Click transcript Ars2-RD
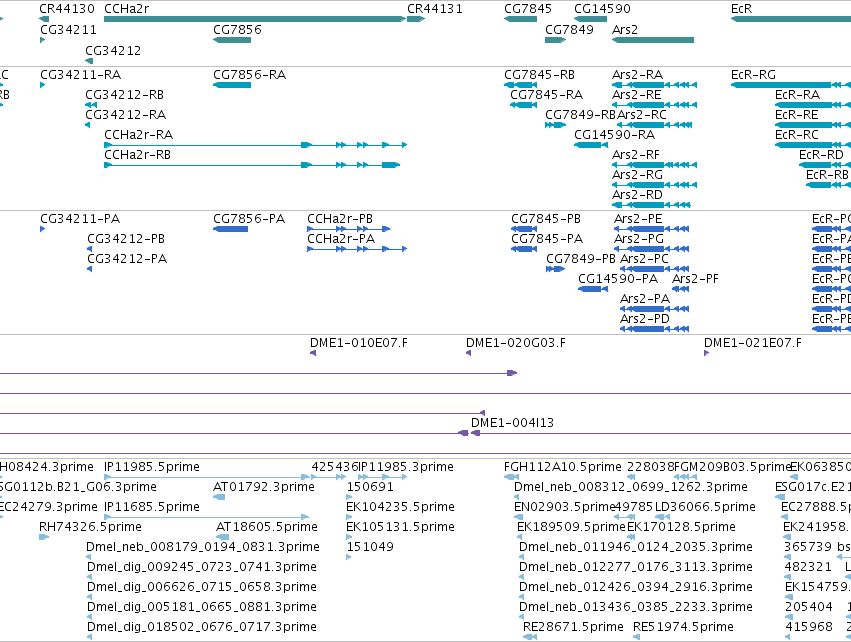851x642 pixels. [x=651, y=205]
